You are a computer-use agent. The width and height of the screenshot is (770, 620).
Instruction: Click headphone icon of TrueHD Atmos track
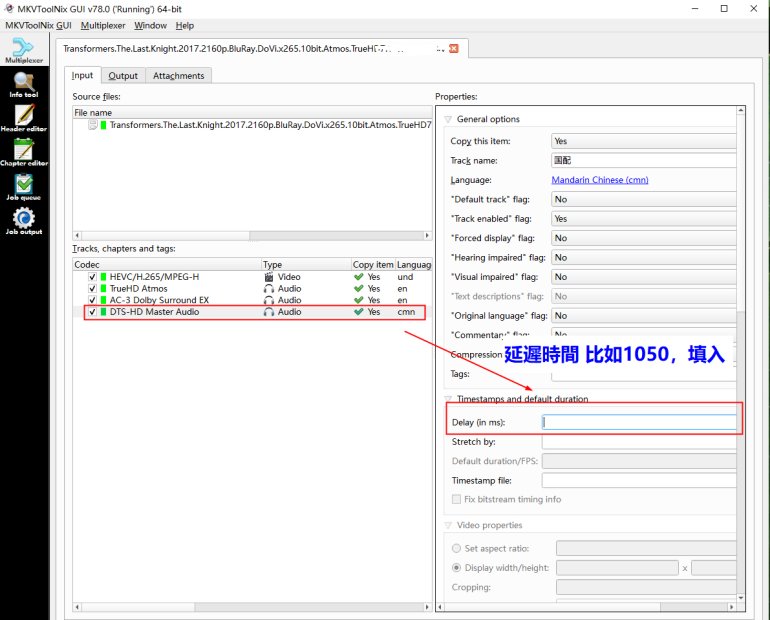269,289
